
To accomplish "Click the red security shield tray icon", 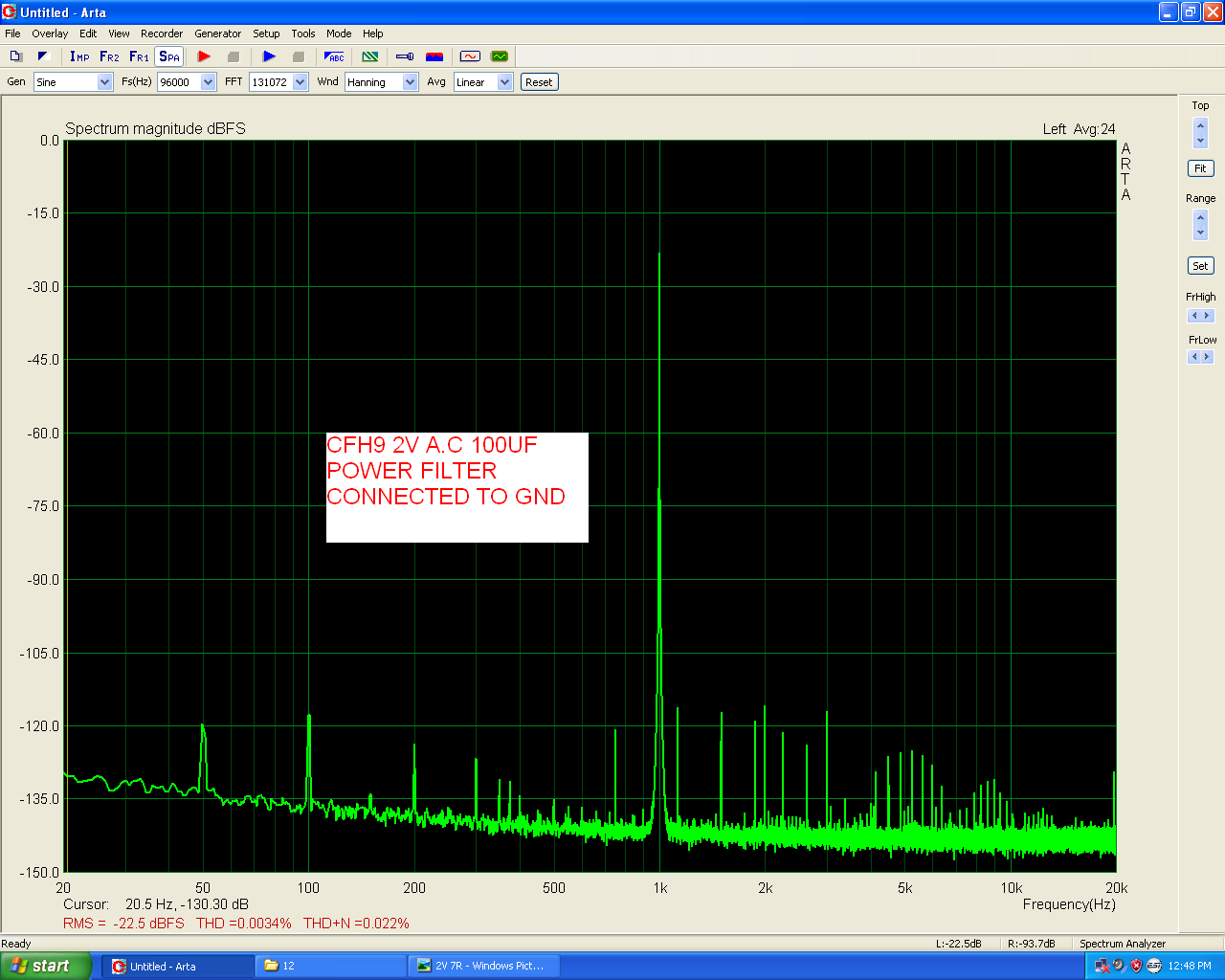I will point(1136,966).
